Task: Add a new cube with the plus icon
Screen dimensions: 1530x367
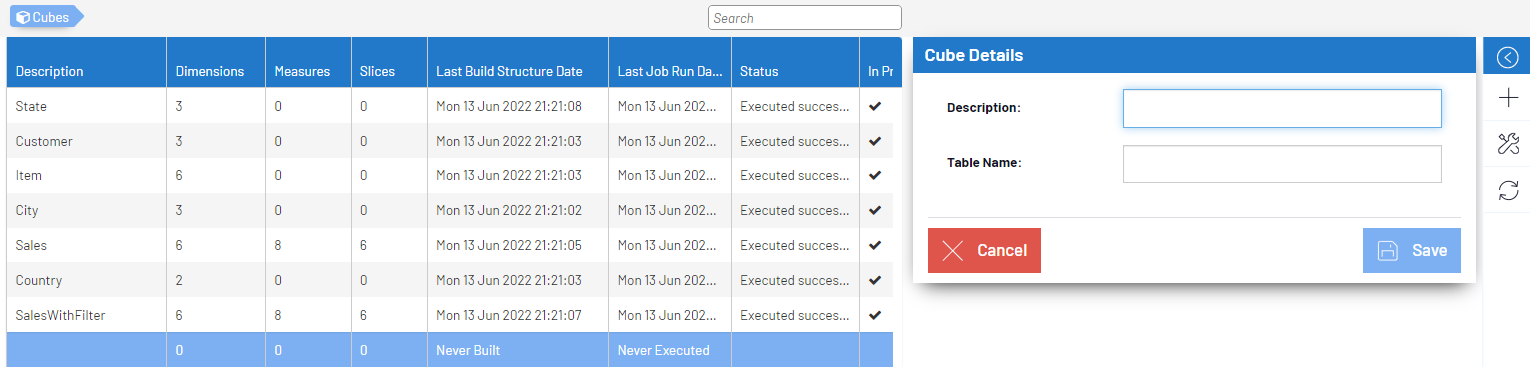Action: [1508, 98]
